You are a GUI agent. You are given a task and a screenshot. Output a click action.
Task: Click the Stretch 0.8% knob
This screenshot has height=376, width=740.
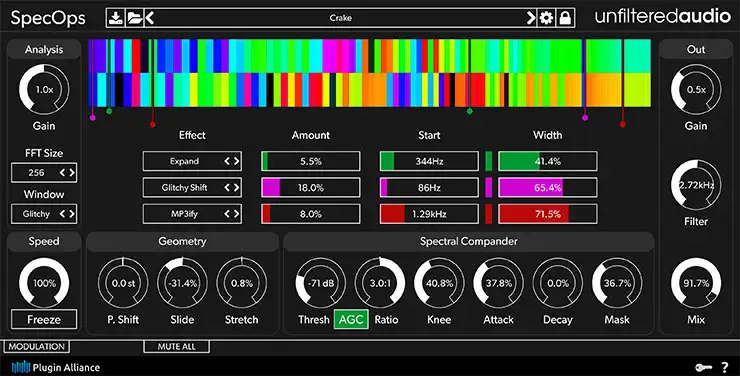[x=242, y=283]
